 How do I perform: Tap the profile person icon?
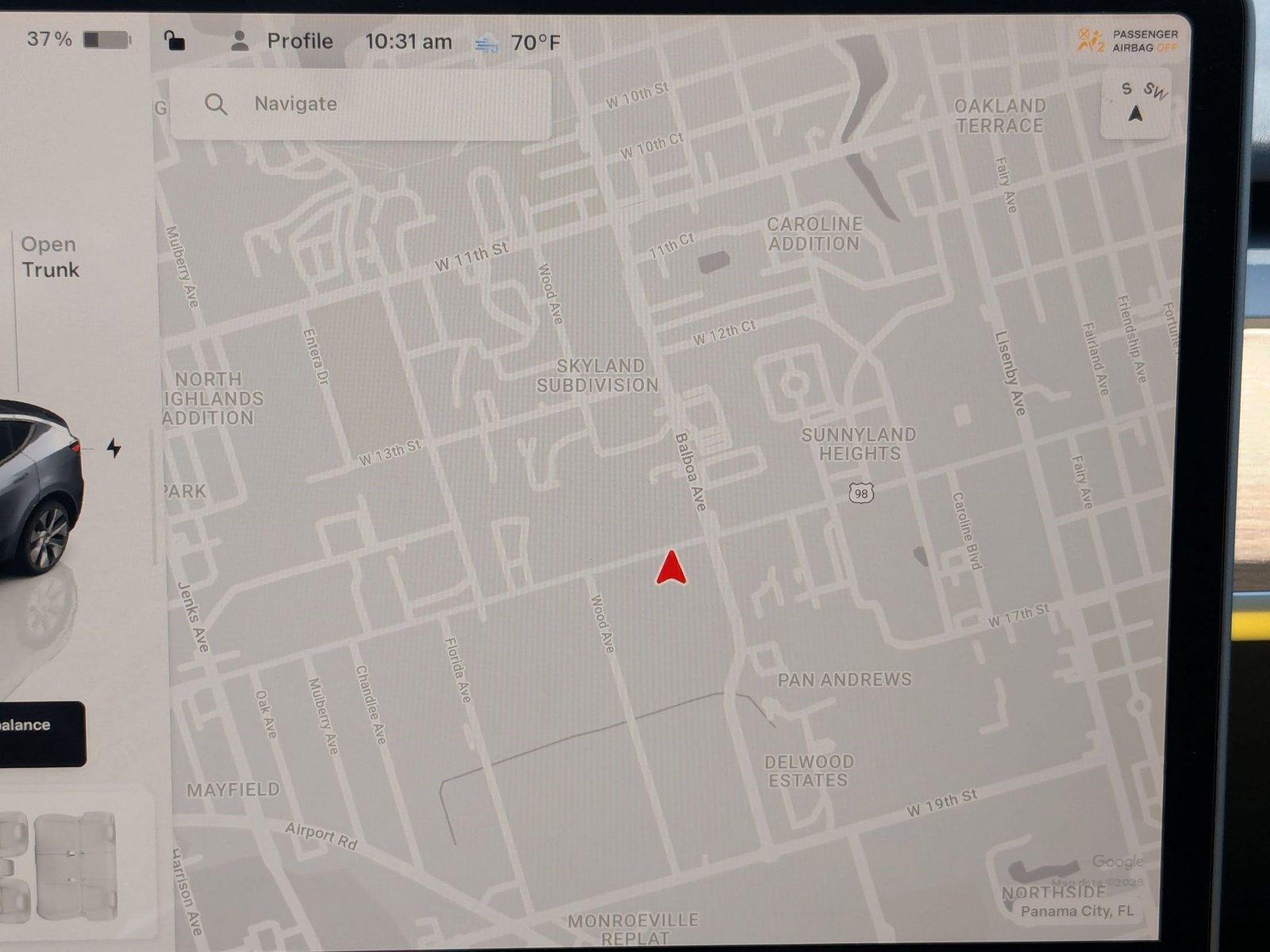point(239,41)
